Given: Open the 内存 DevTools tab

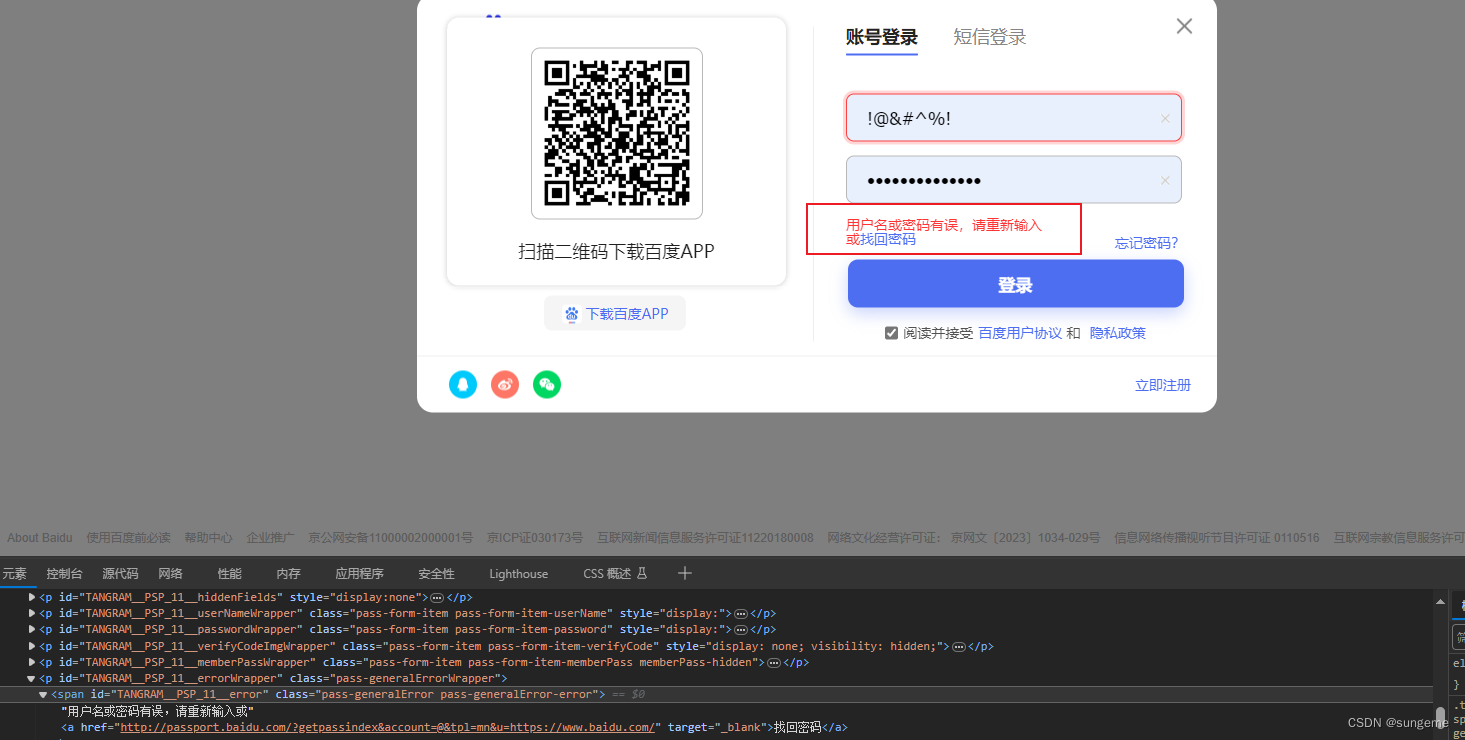Looking at the screenshot, I should tap(288, 573).
